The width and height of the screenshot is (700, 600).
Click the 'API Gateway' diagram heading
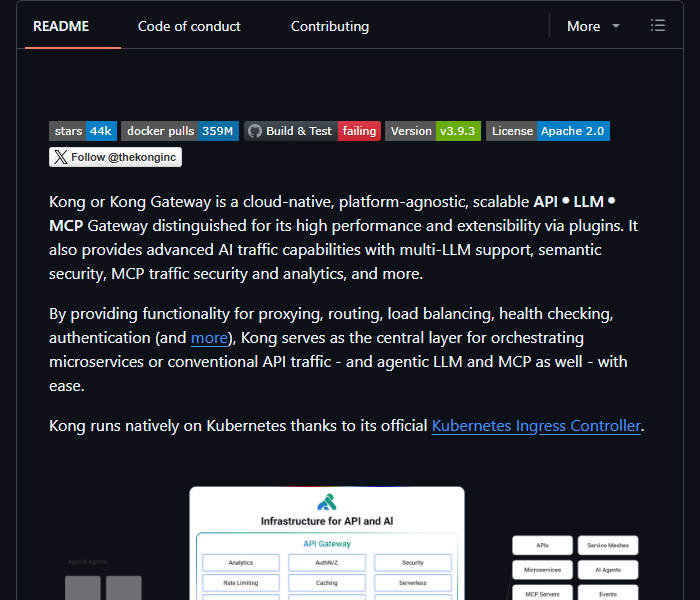(x=327, y=544)
